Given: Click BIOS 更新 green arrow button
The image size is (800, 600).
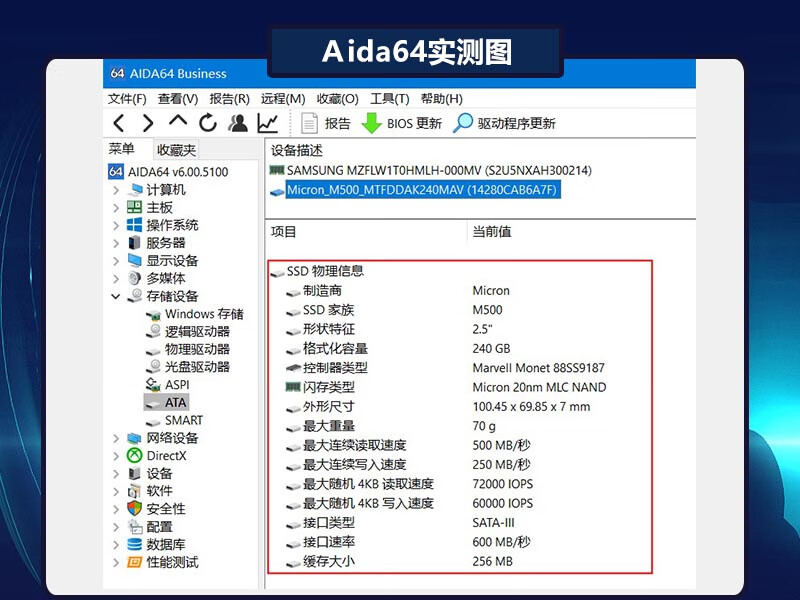Looking at the screenshot, I should (x=401, y=123).
